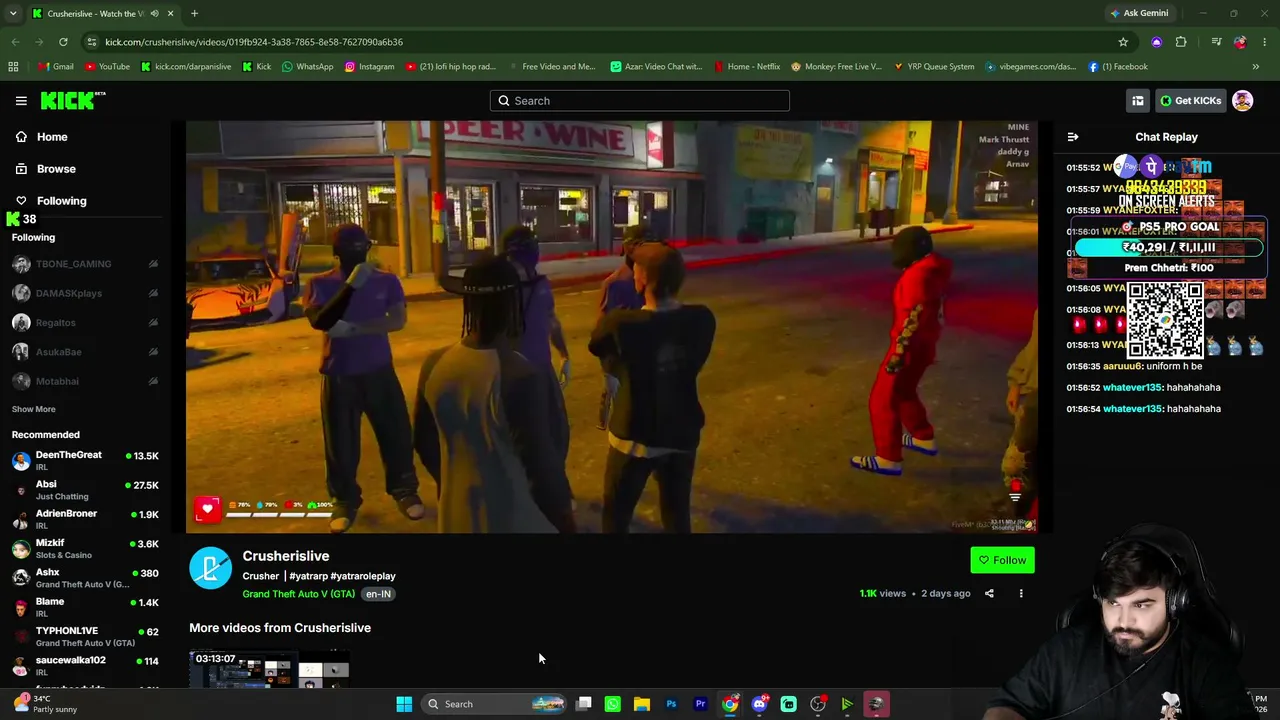Open followed channel Motabhai

coord(56,381)
